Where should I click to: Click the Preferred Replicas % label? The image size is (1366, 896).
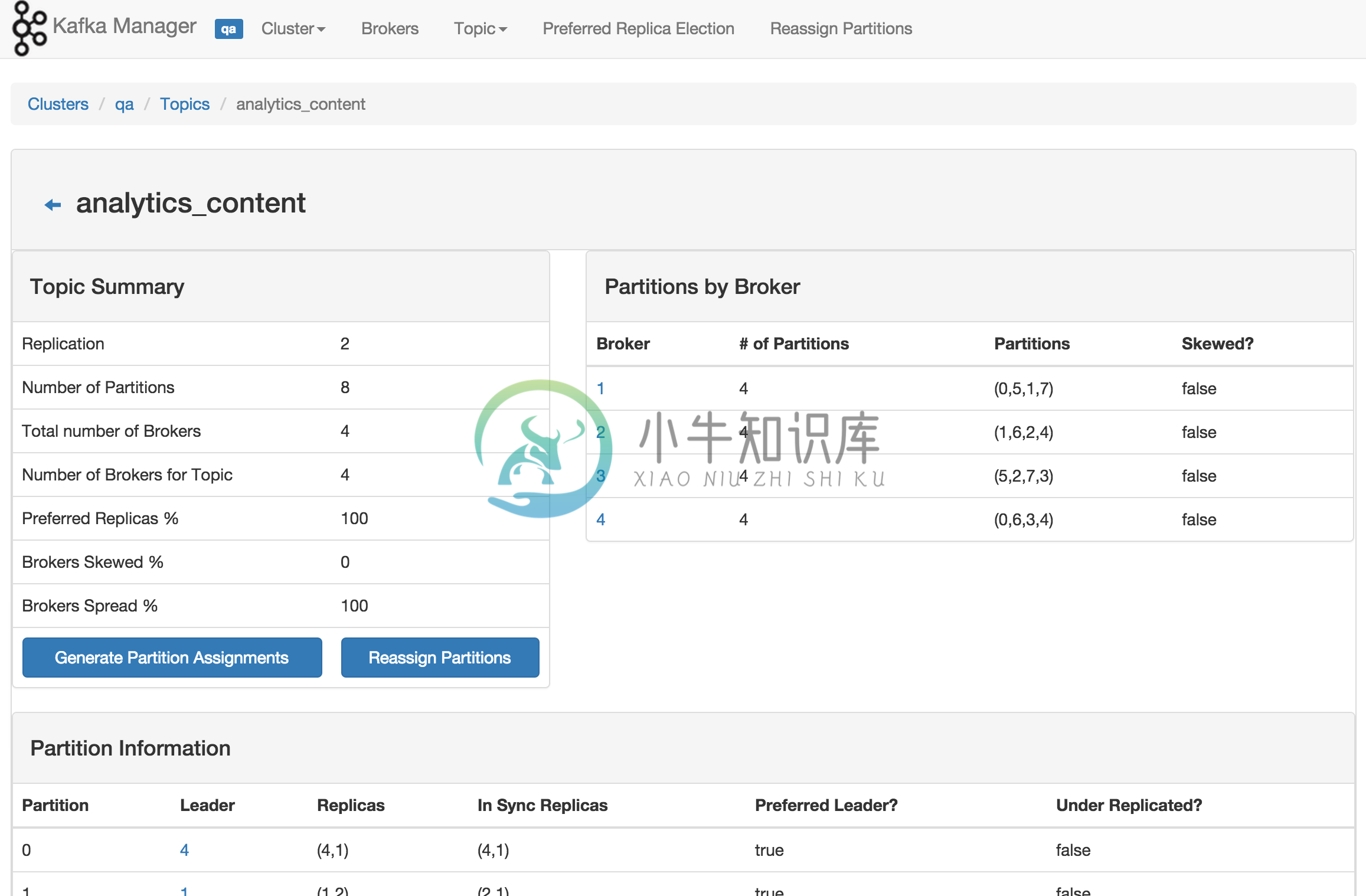tap(100, 518)
